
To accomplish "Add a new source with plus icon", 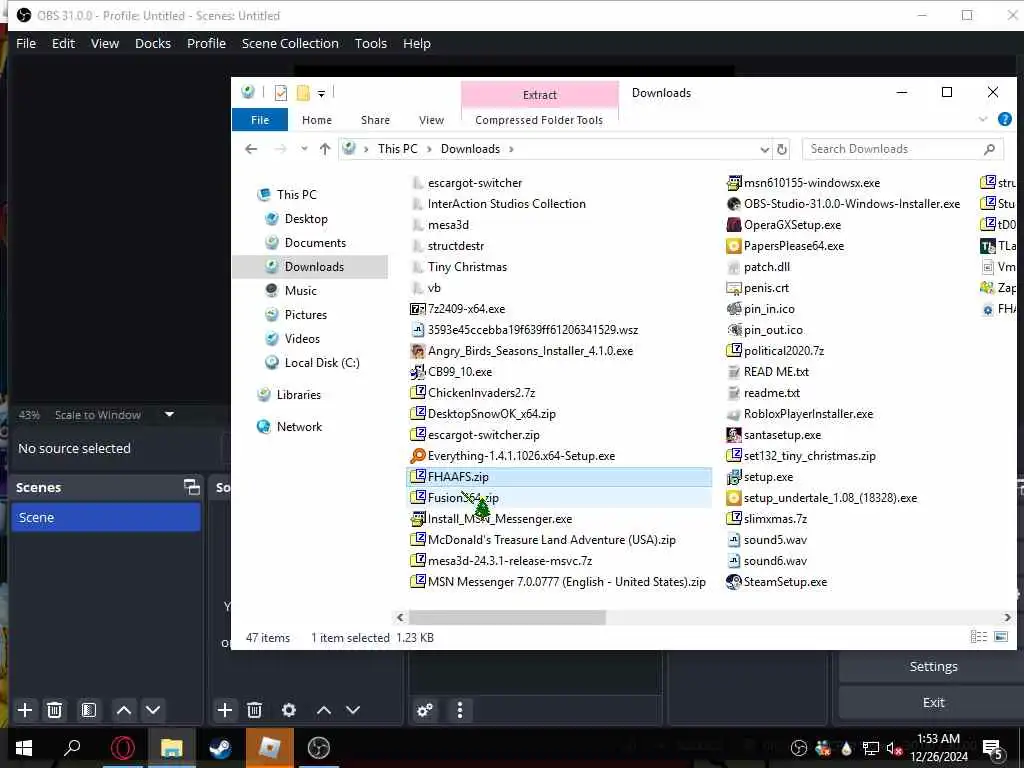I will 225,710.
